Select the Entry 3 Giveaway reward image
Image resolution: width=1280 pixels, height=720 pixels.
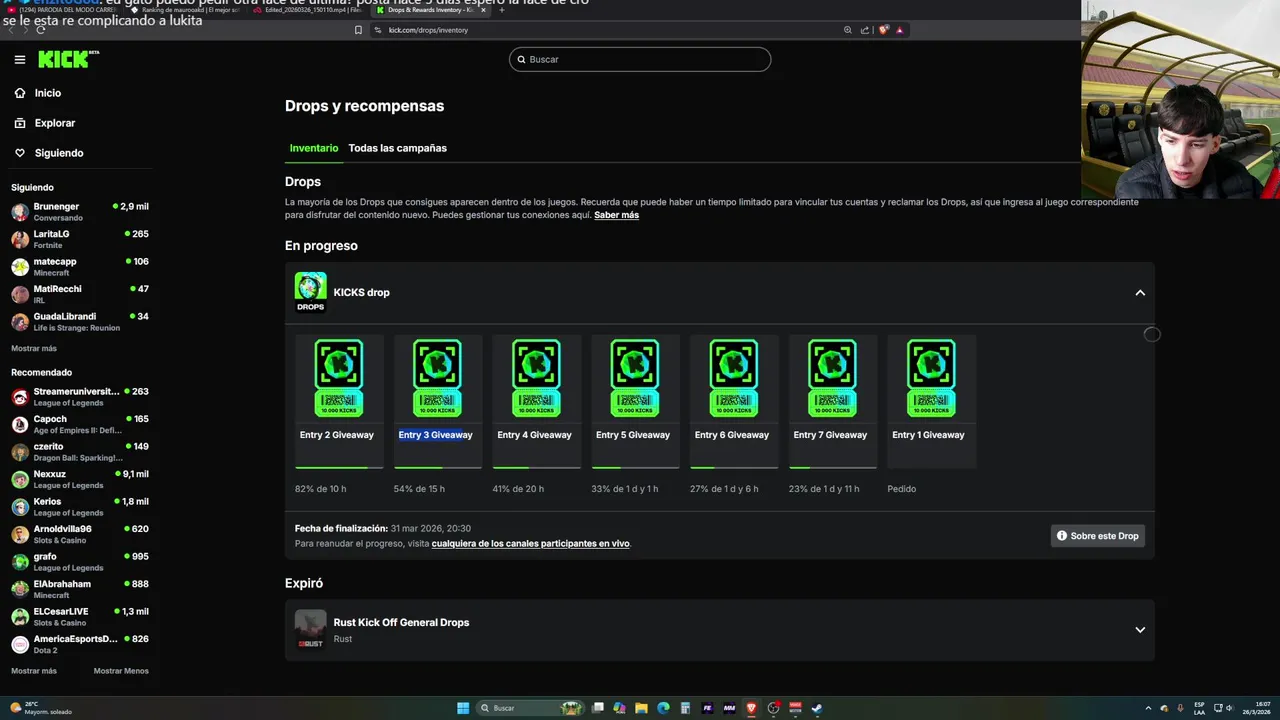coord(437,378)
